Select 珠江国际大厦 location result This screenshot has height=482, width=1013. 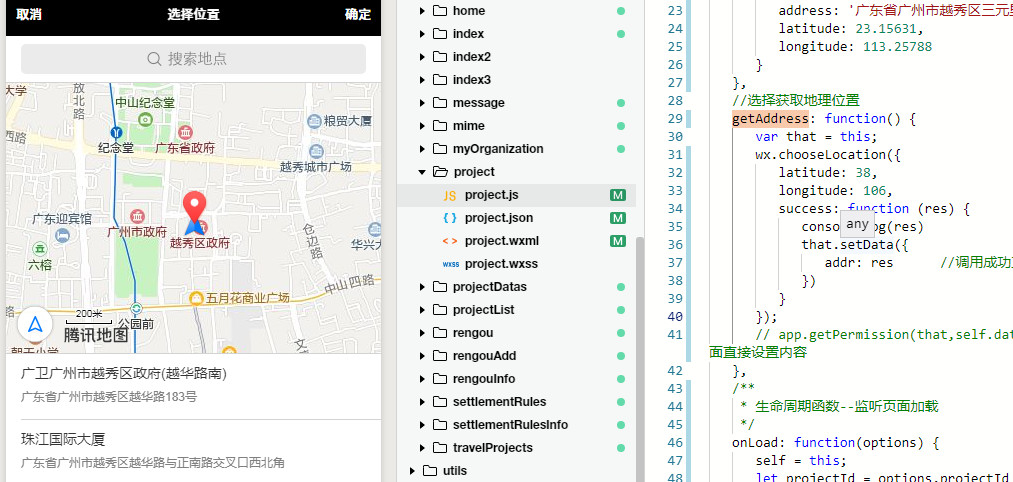tap(193, 451)
